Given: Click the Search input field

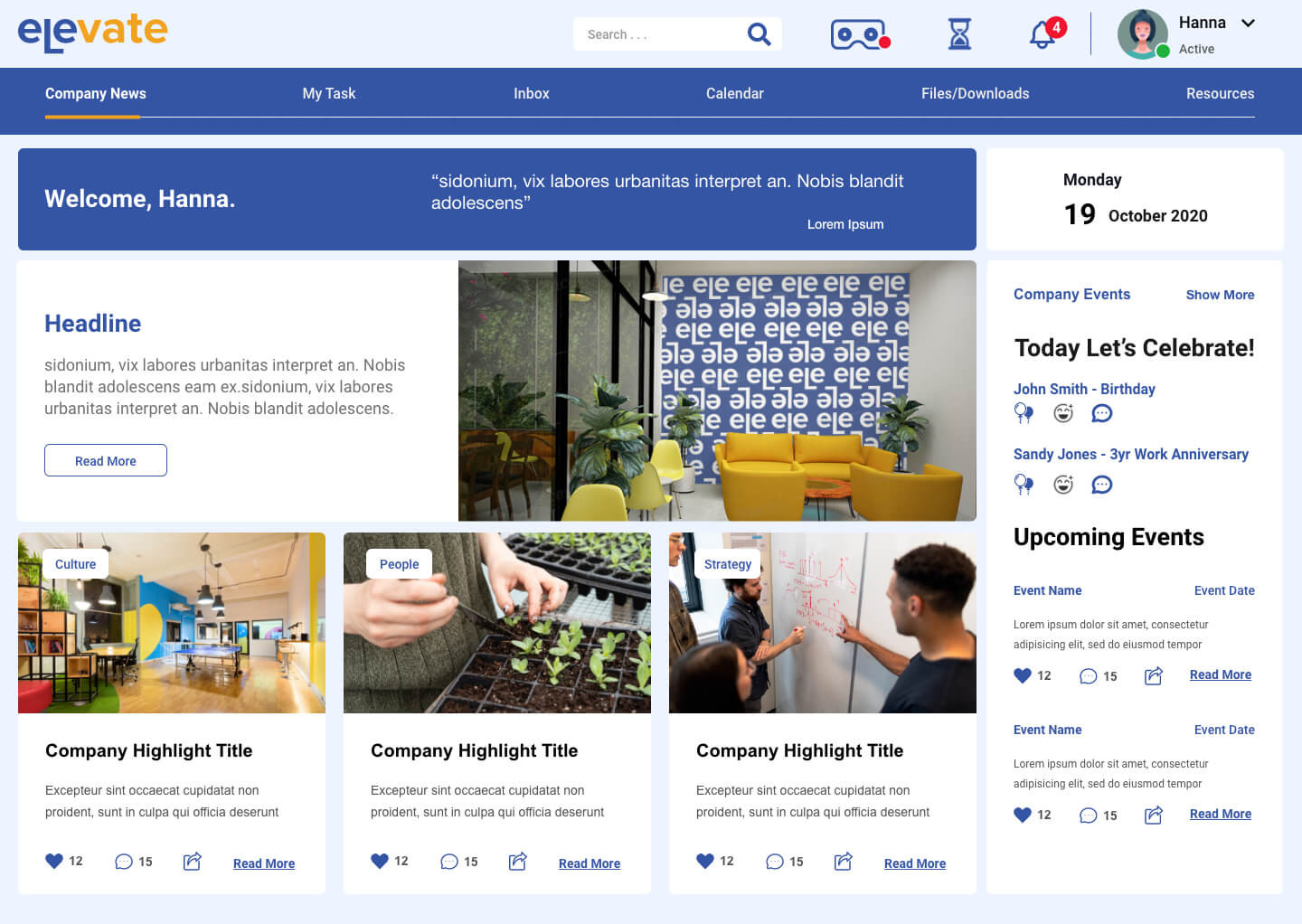Looking at the screenshot, I should [660, 34].
